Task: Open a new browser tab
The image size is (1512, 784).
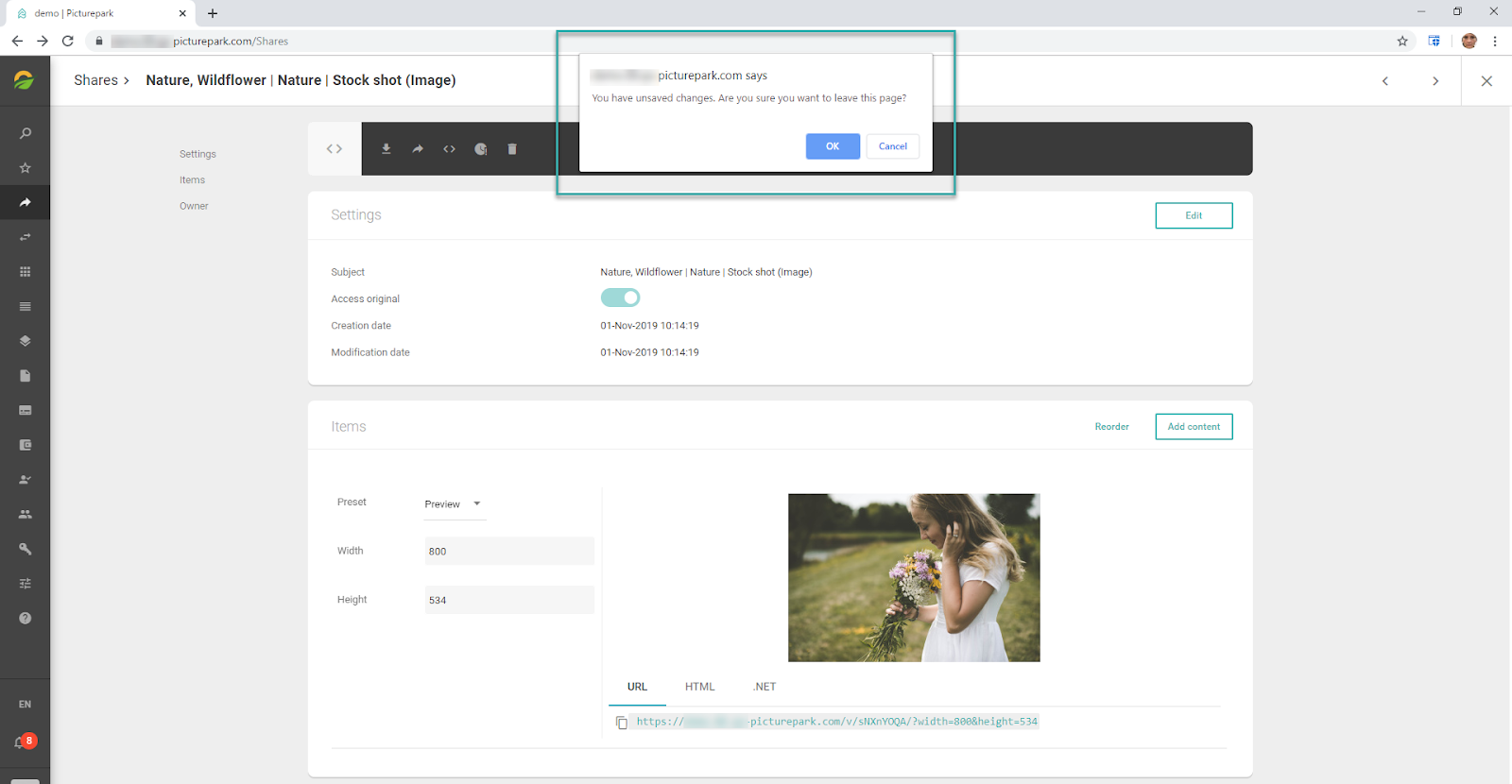Action: 213,13
